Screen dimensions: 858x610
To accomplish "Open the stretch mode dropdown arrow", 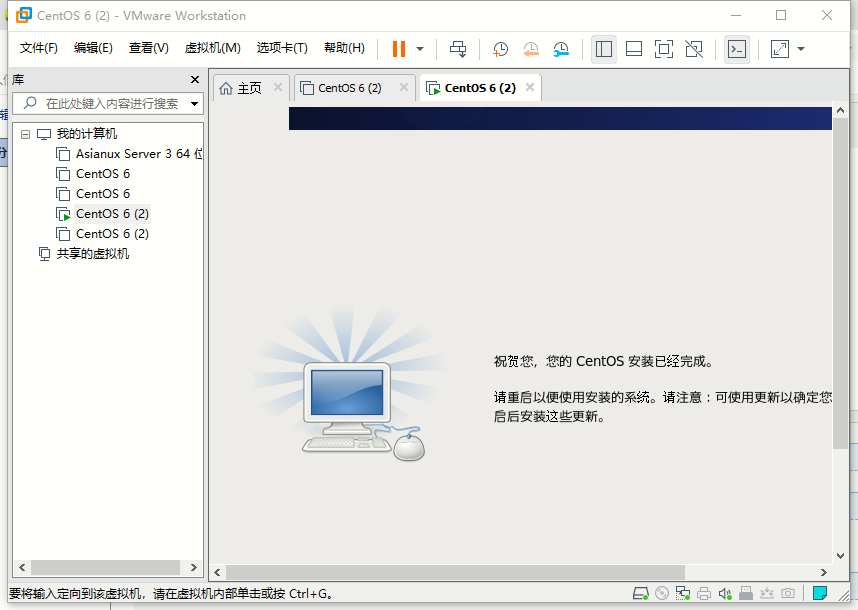I will [801, 49].
